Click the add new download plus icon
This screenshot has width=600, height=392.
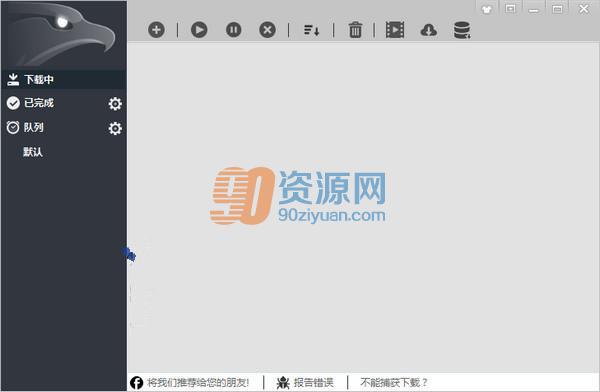click(x=157, y=30)
